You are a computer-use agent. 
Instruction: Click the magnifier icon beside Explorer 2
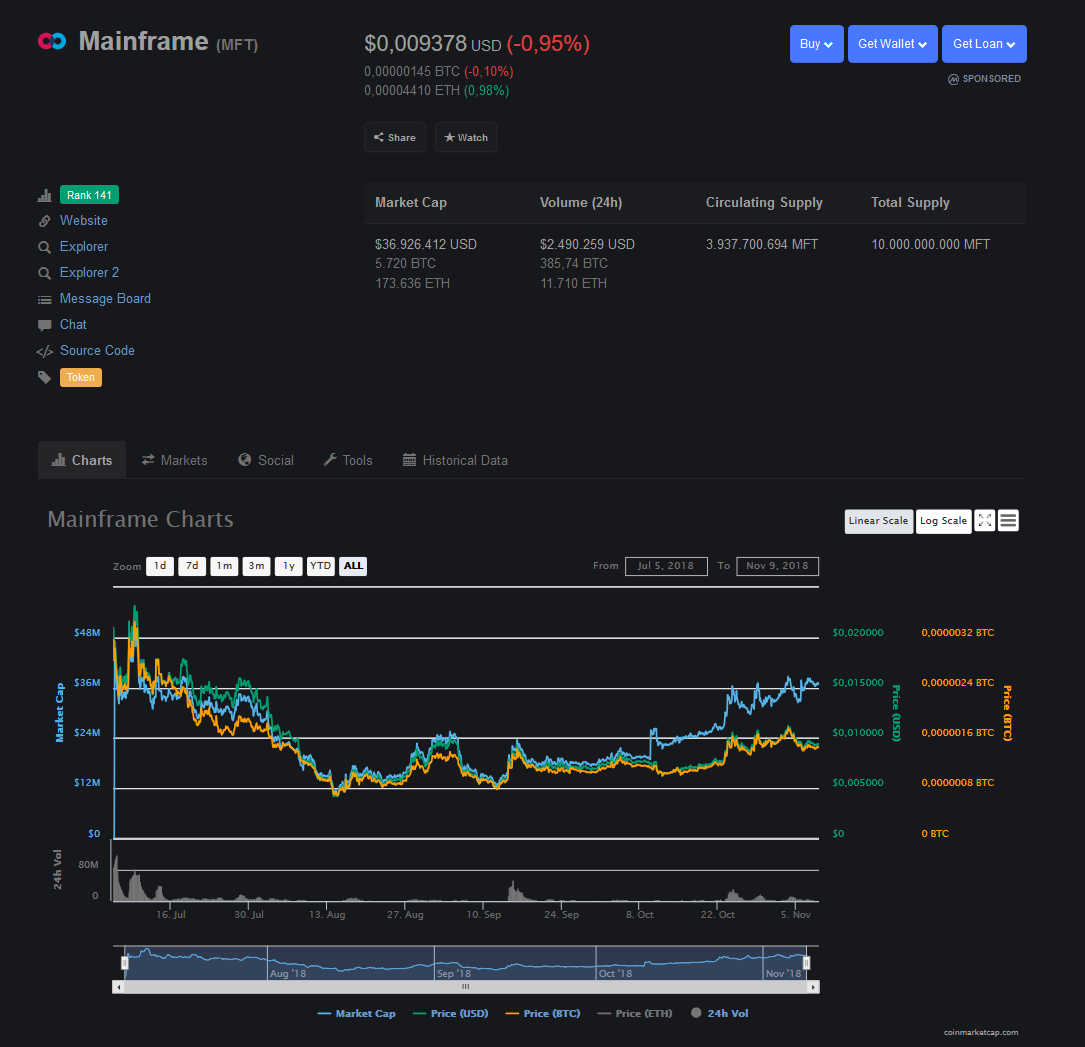tap(44, 273)
